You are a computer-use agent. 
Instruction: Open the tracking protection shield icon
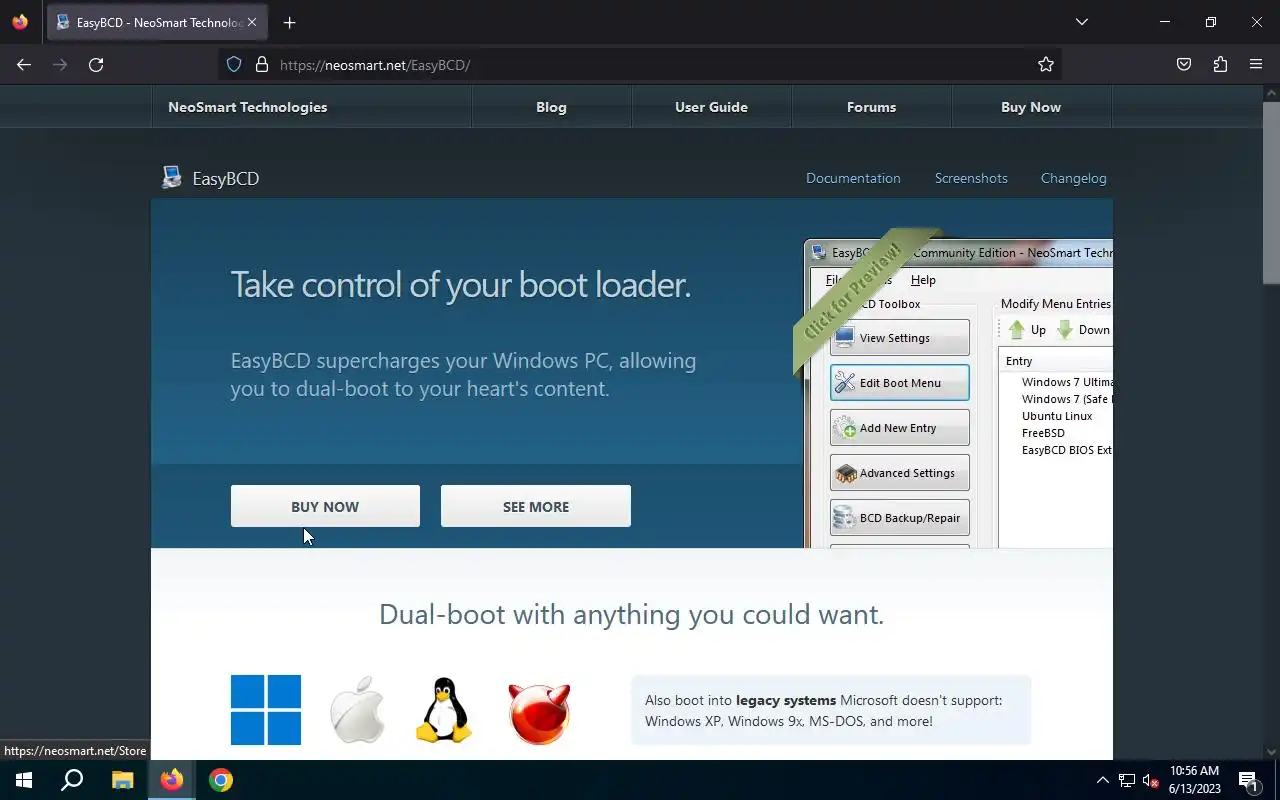click(x=234, y=64)
